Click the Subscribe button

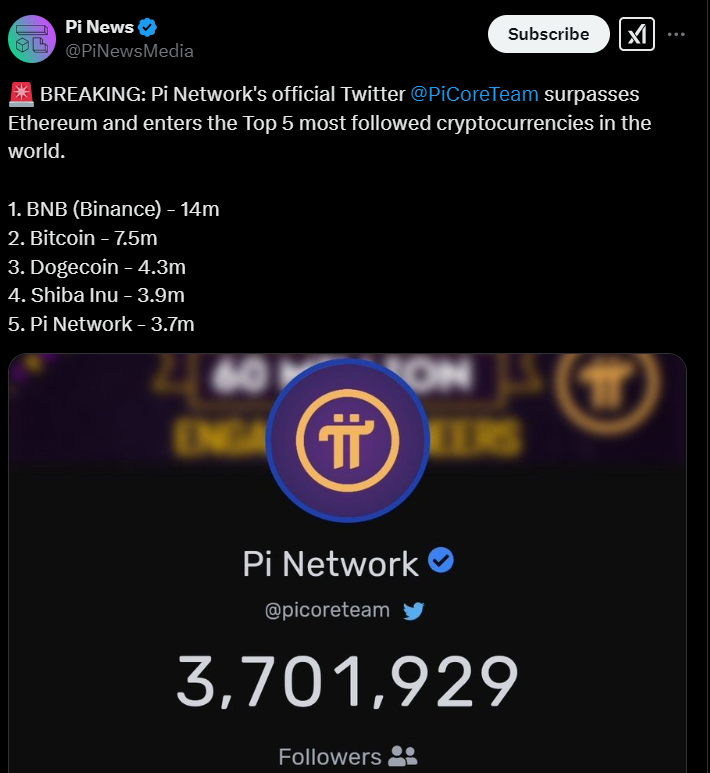549,34
